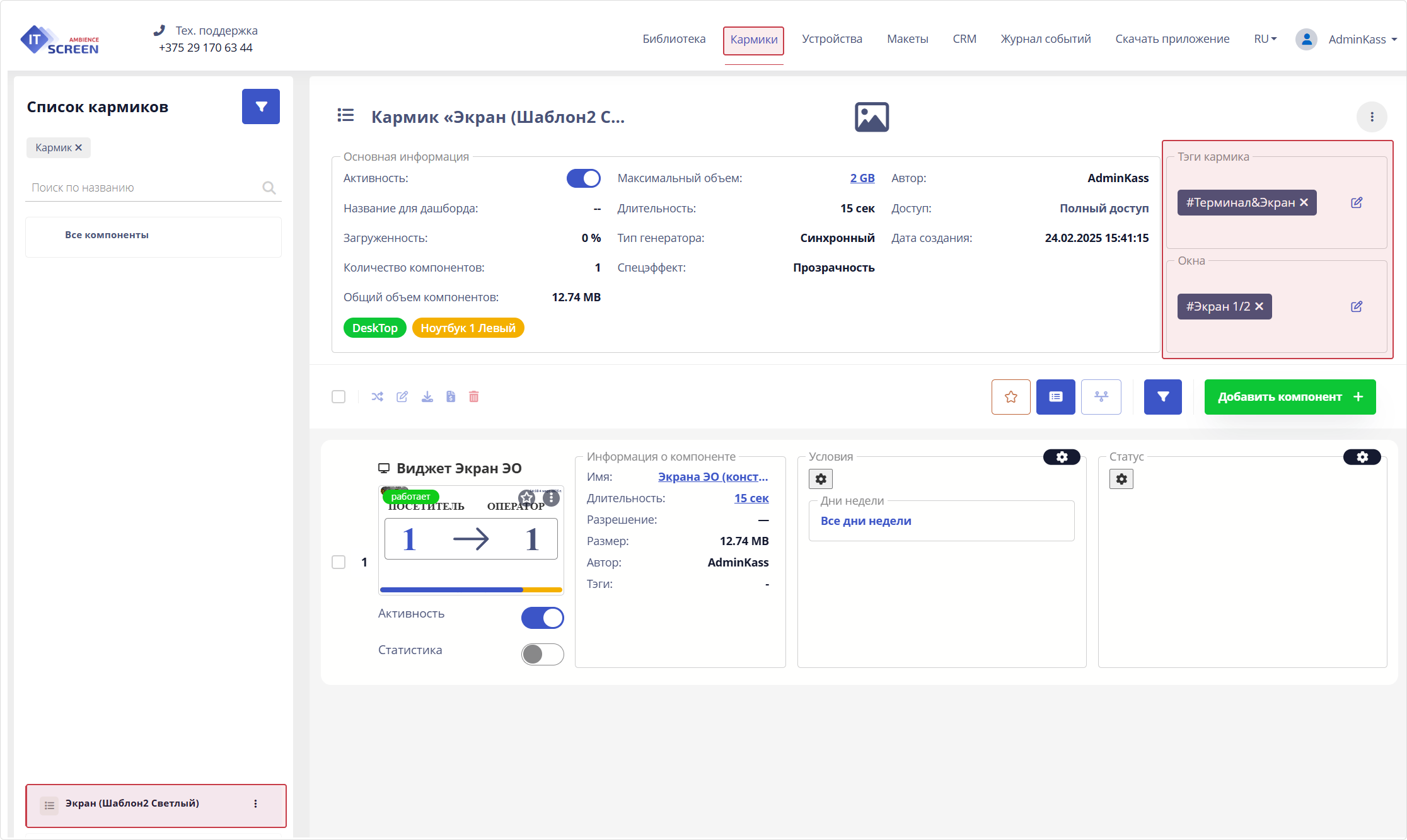
Task: Click the Поиск по названию search field
Action: 145,188
